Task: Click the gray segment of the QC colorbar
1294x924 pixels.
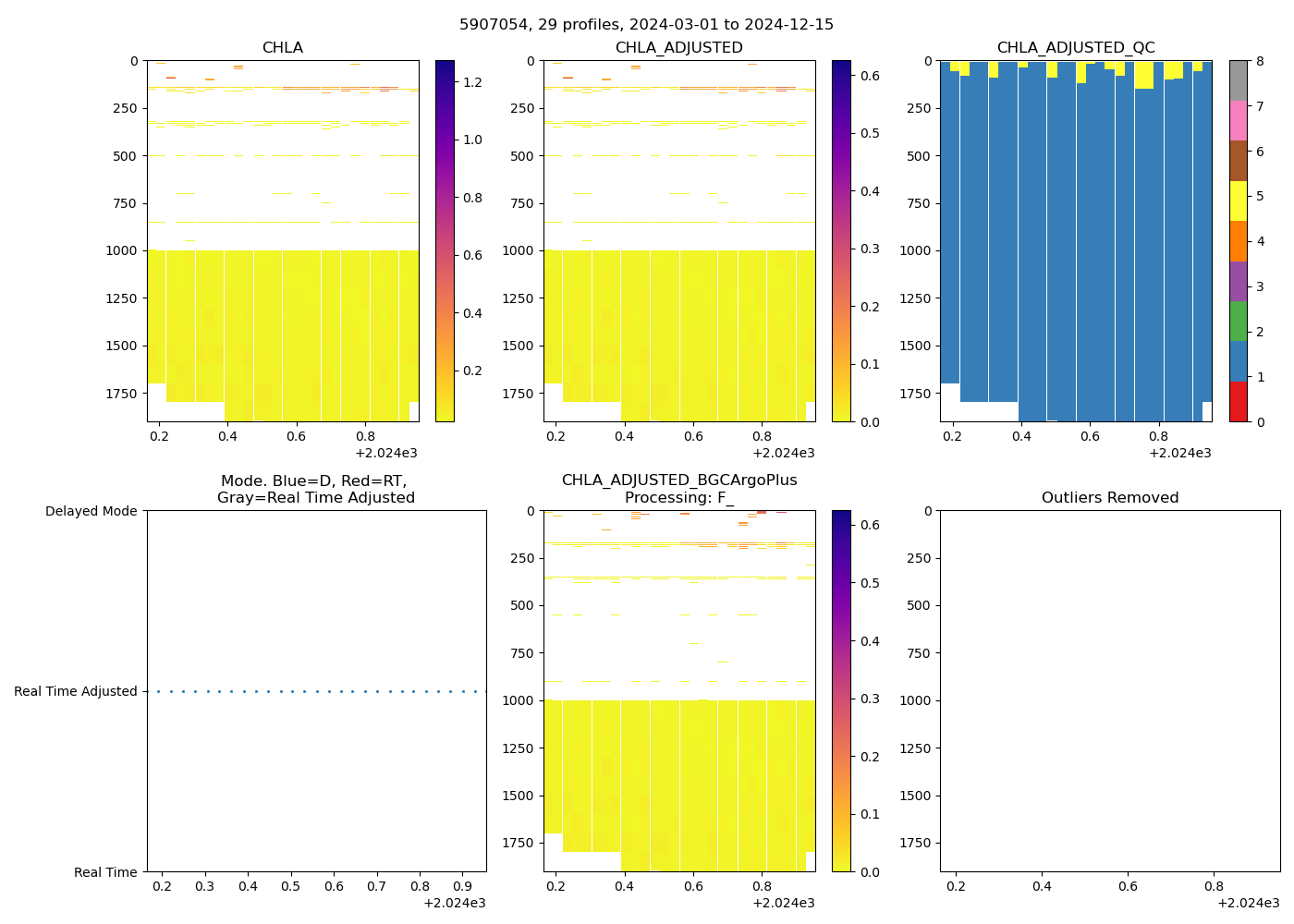Action: coord(1239,80)
